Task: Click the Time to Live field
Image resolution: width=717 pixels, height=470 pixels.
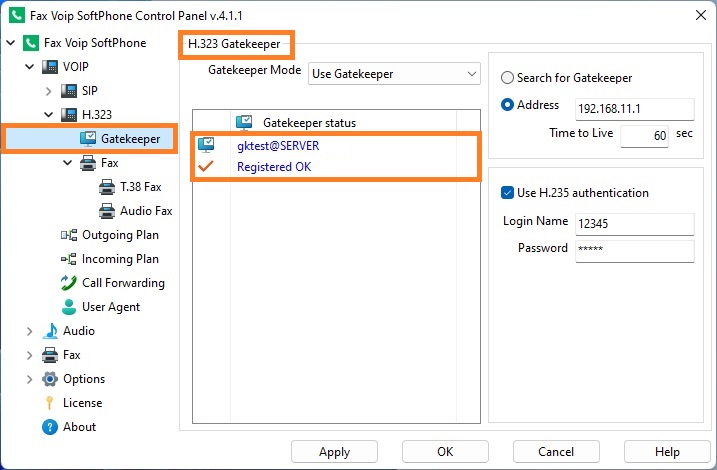Action: click(644, 135)
